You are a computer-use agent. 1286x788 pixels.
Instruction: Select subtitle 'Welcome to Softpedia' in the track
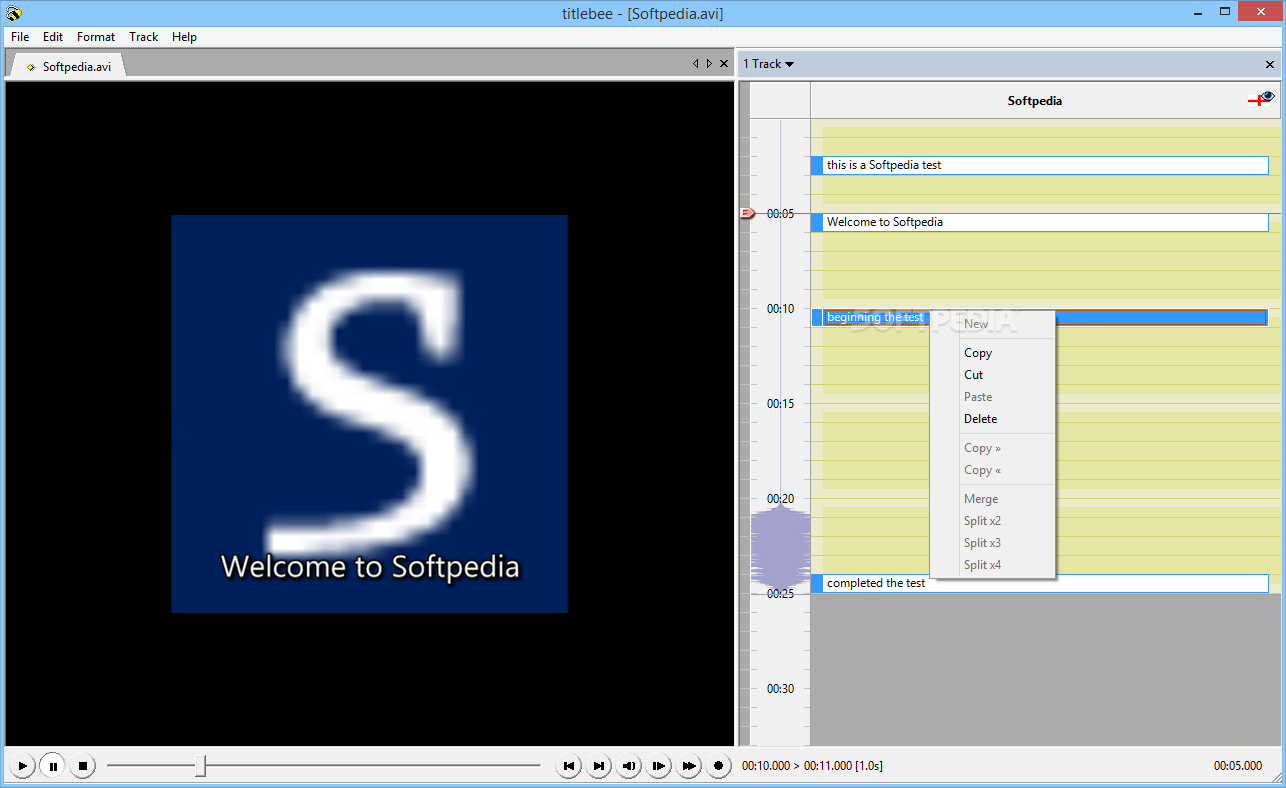1040,222
